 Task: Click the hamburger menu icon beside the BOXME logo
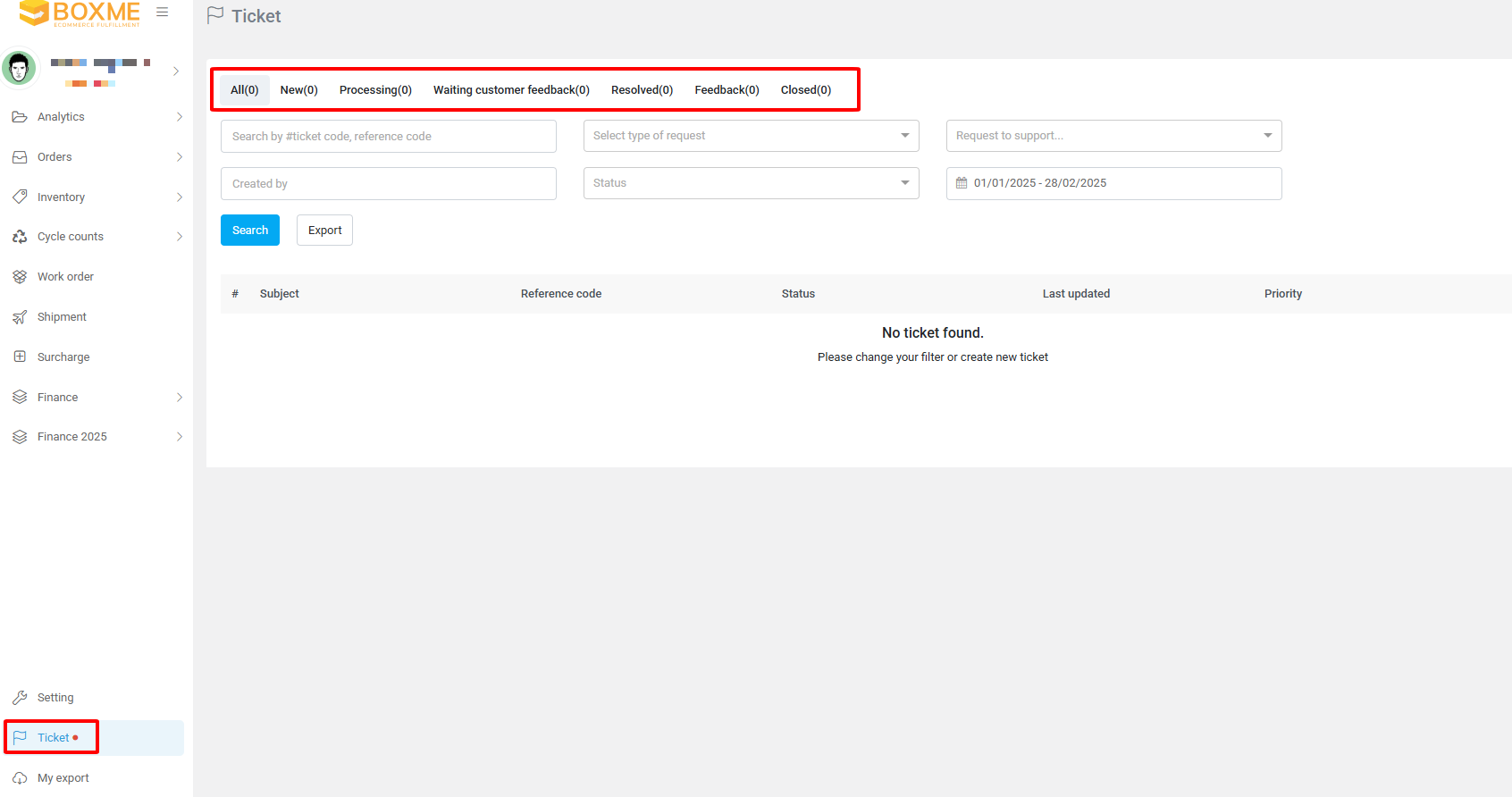pyautogui.click(x=162, y=13)
